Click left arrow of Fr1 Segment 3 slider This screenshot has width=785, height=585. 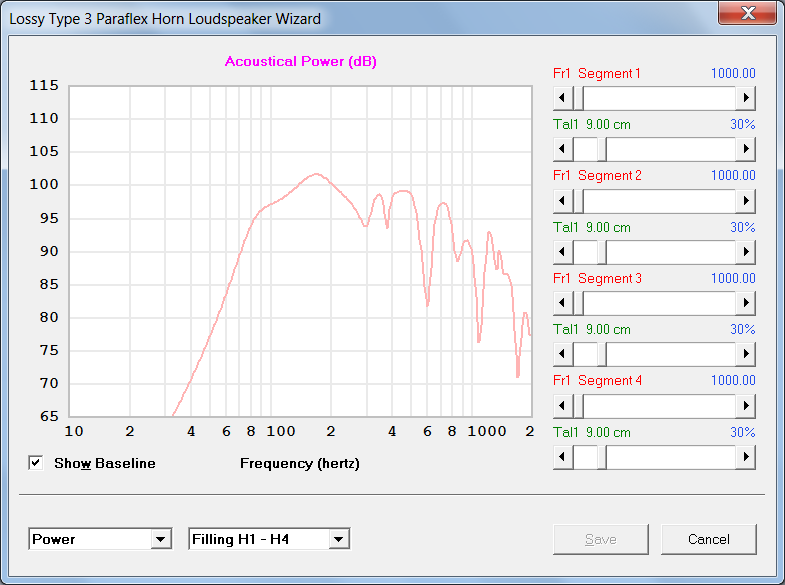(563, 303)
